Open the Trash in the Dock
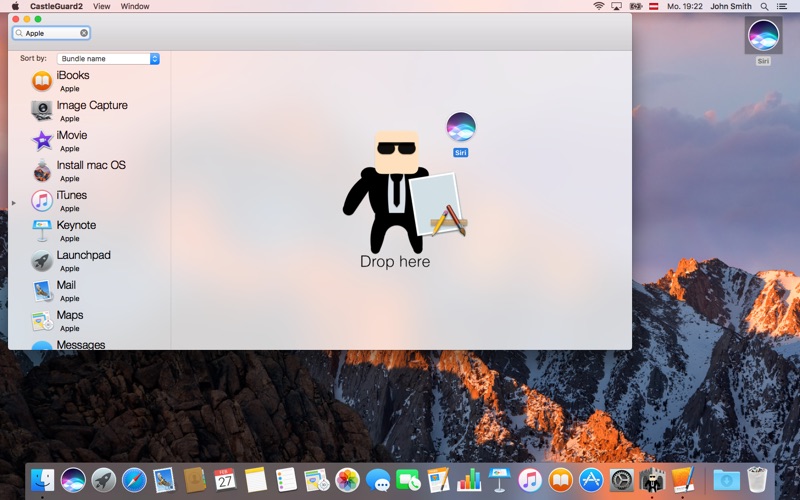The height and width of the screenshot is (500, 800). pos(757,480)
